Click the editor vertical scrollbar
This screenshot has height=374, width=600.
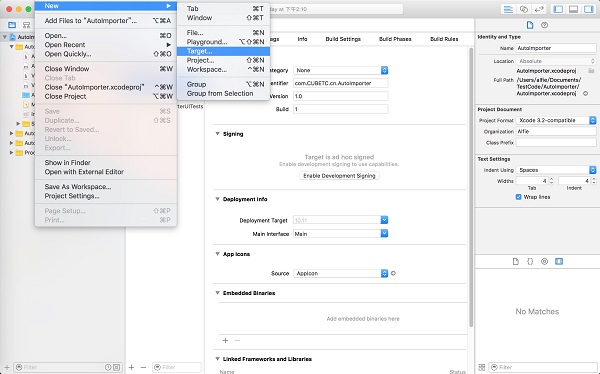point(471,187)
